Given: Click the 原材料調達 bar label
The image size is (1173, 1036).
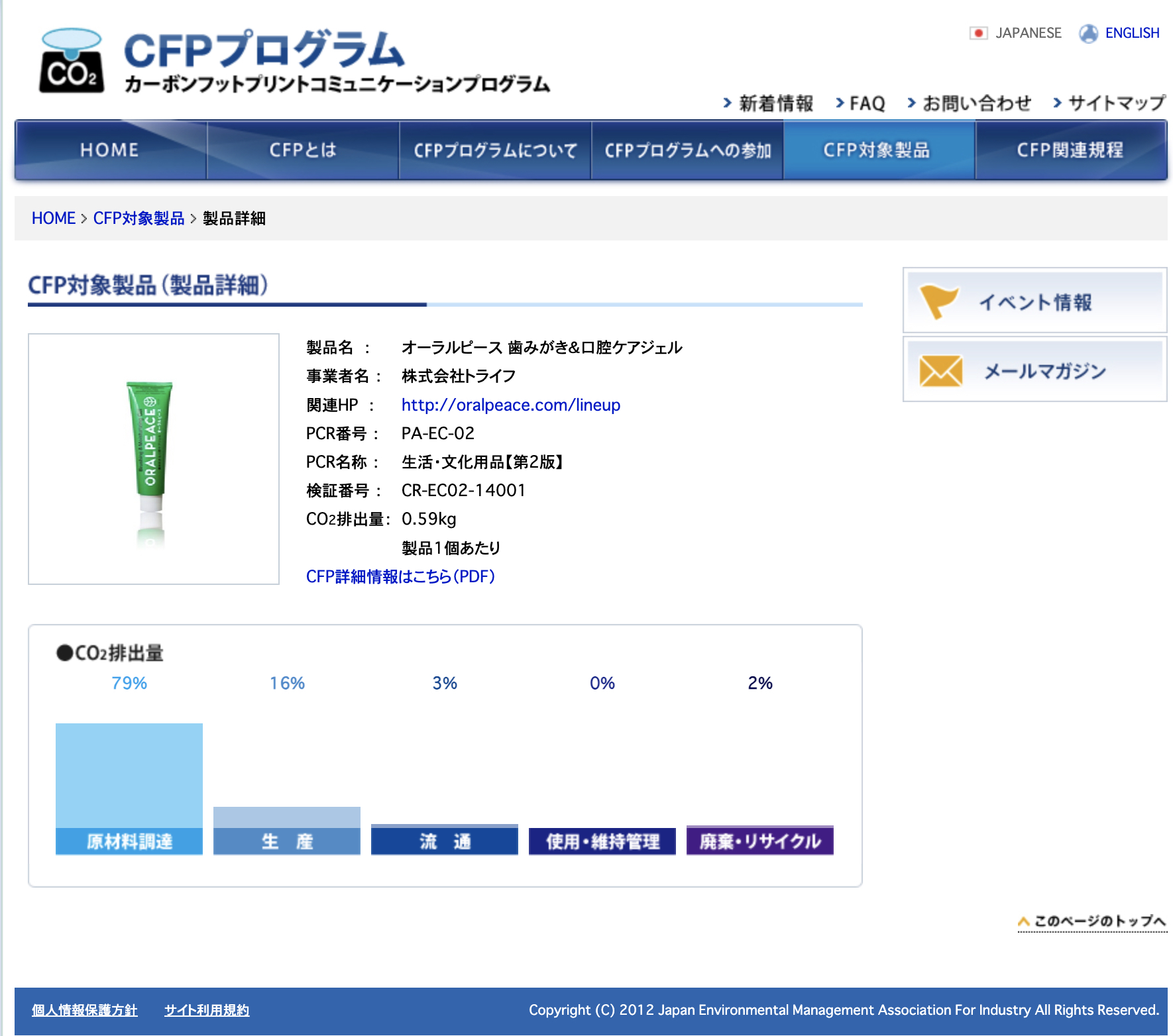Looking at the screenshot, I should click(129, 841).
